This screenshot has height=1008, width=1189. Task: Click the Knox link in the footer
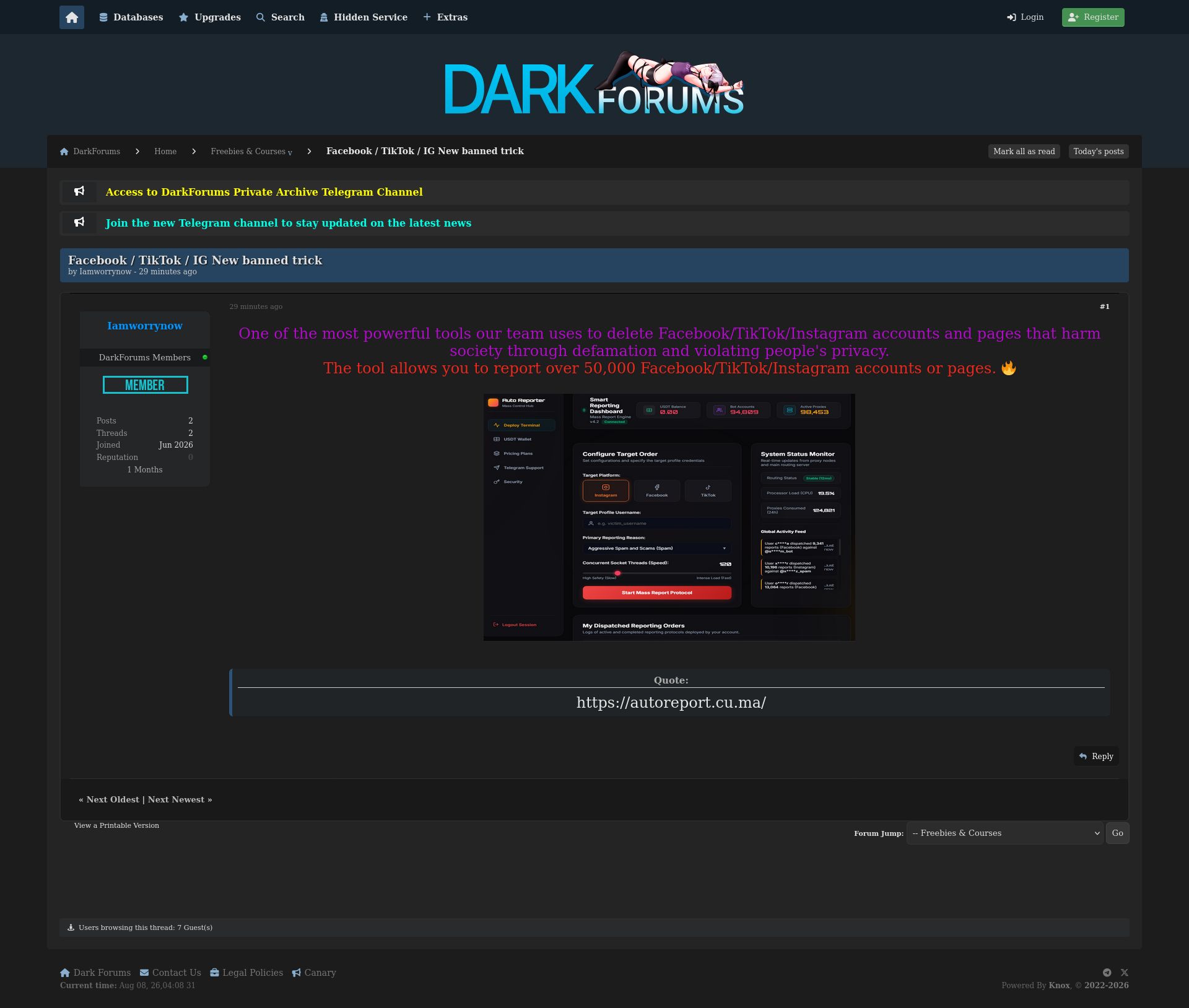click(x=1060, y=986)
